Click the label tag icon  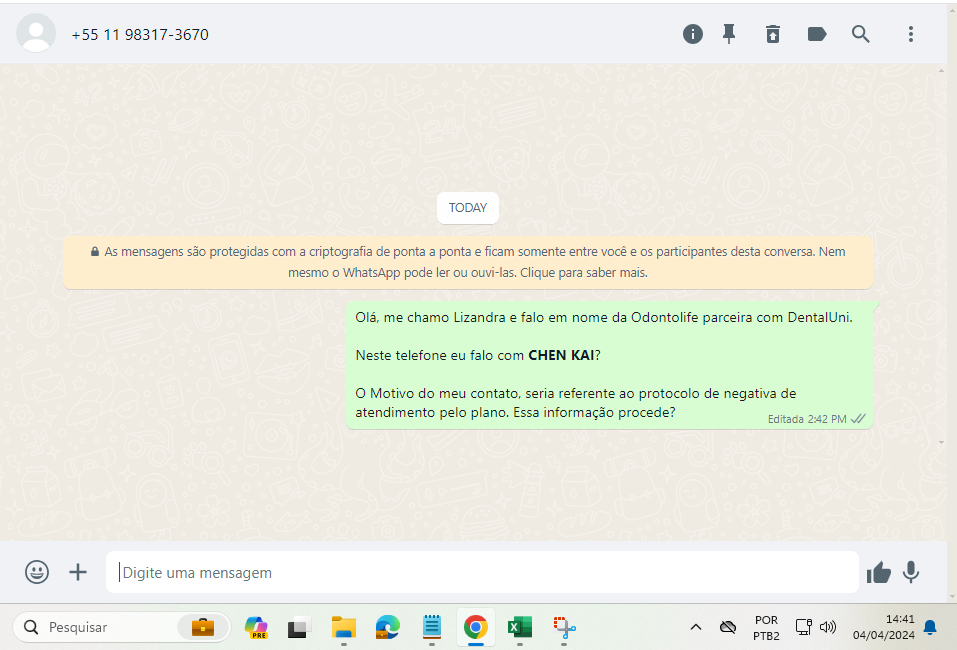[x=817, y=34]
